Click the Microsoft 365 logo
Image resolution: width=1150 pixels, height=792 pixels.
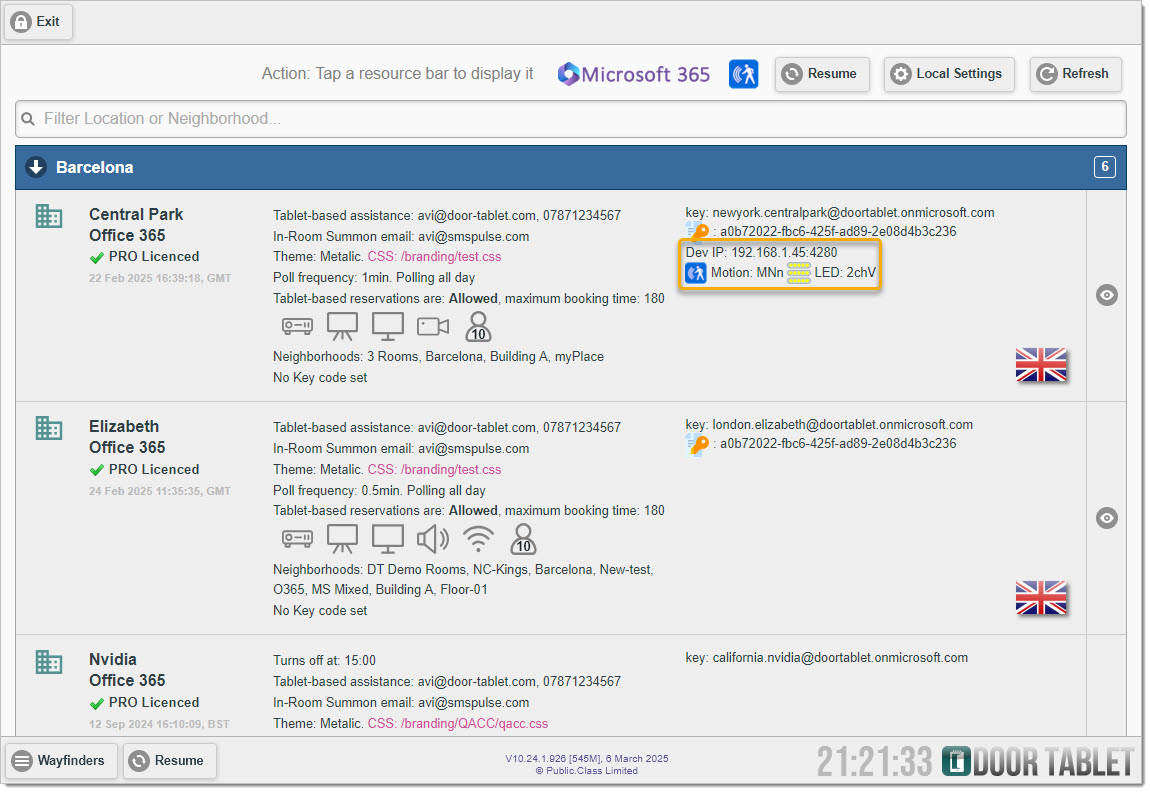click(x=634, y=74)
